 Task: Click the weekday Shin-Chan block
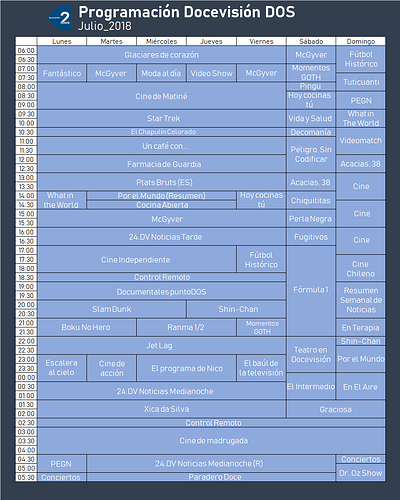tap(236, 309)
